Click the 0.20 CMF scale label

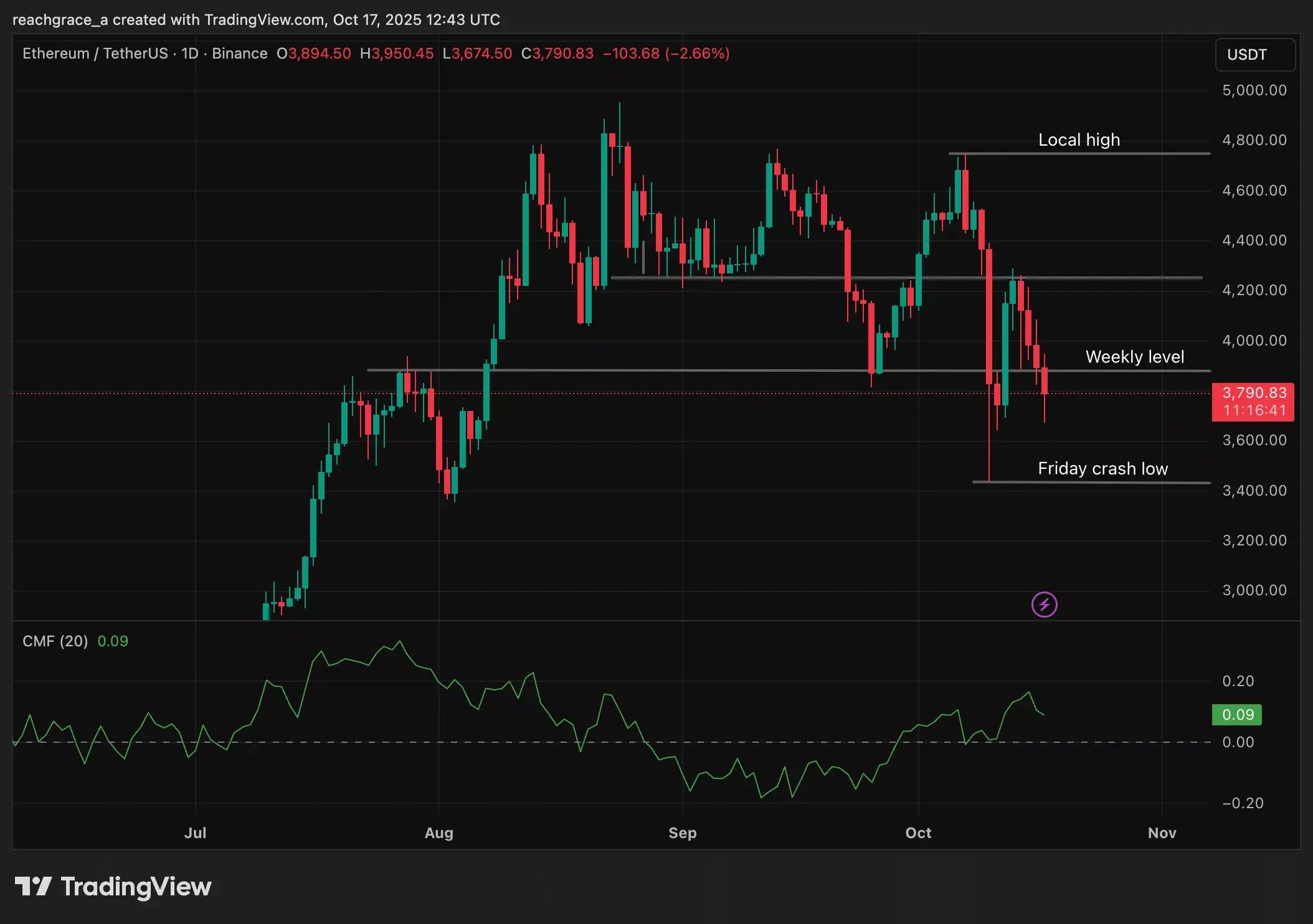[1238, 681]
